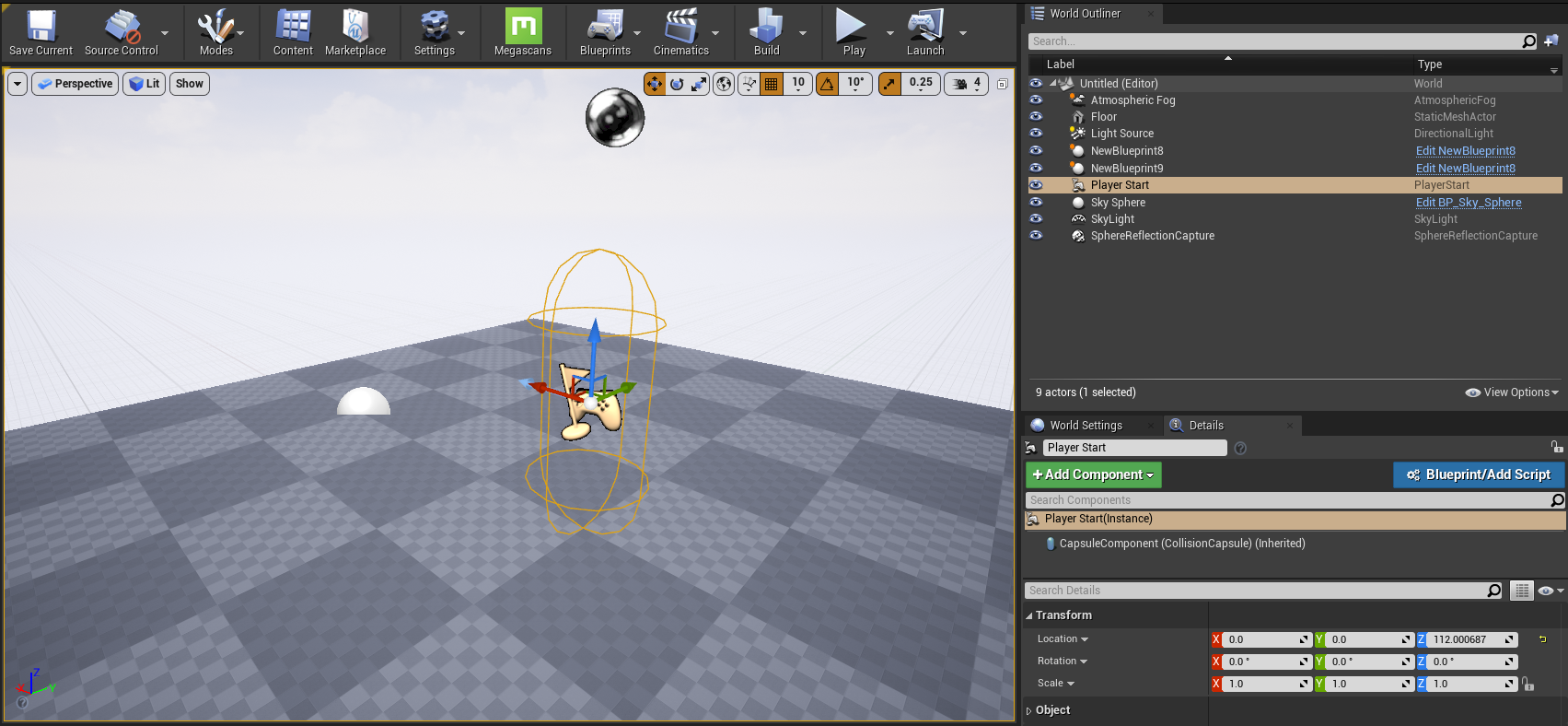Open the surface snapping options icon
1568x726 pixels.
(x=749, y=84)
